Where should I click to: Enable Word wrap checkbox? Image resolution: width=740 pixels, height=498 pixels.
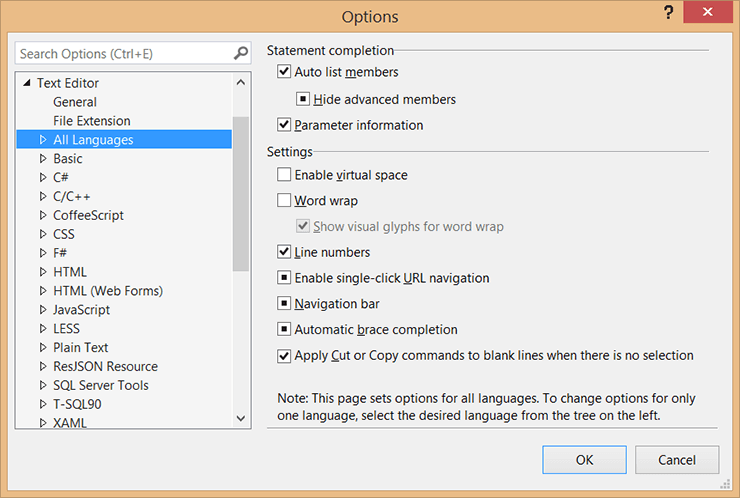click(284, 201)
